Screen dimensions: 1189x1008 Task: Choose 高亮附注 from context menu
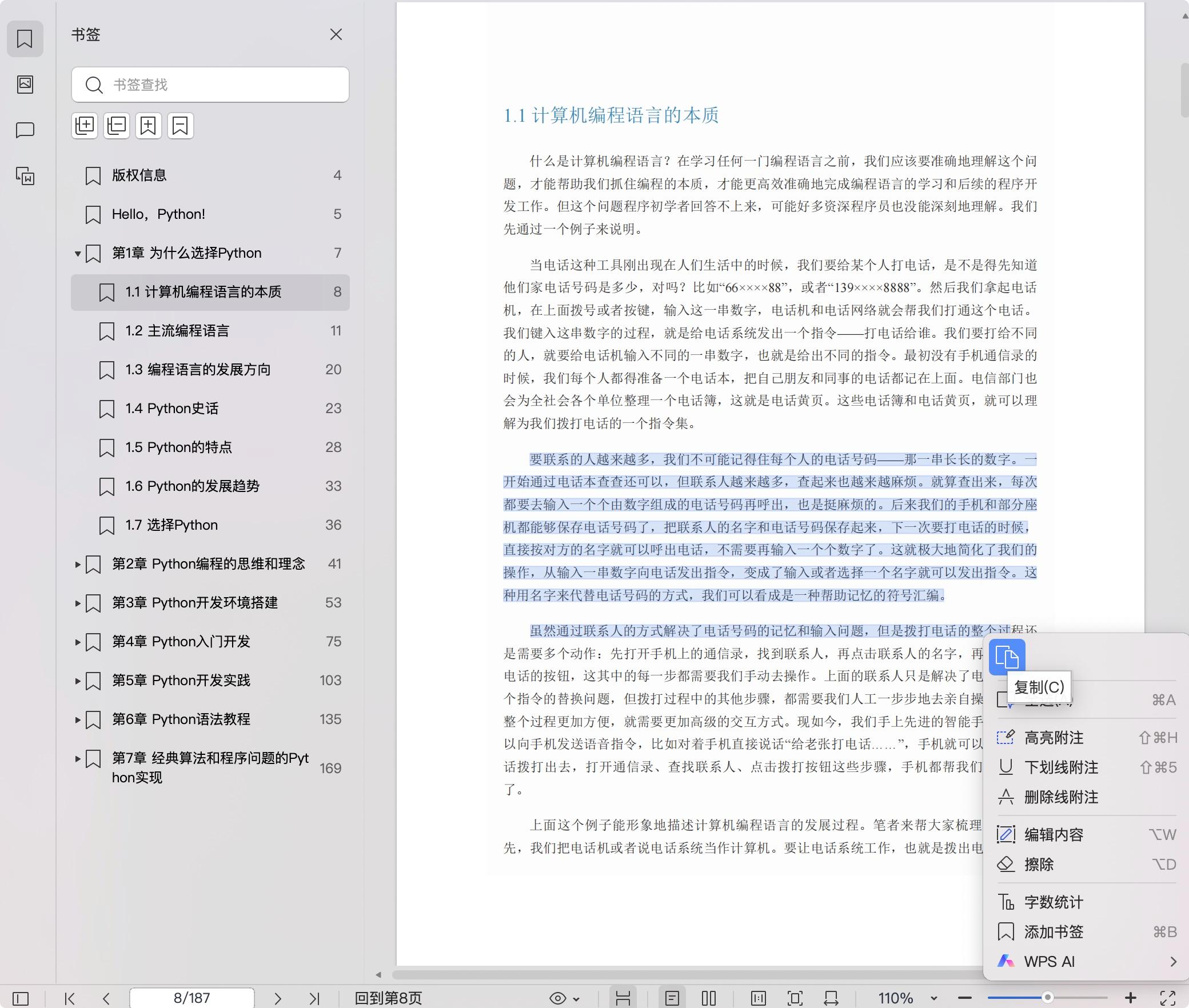(1054, 738)
